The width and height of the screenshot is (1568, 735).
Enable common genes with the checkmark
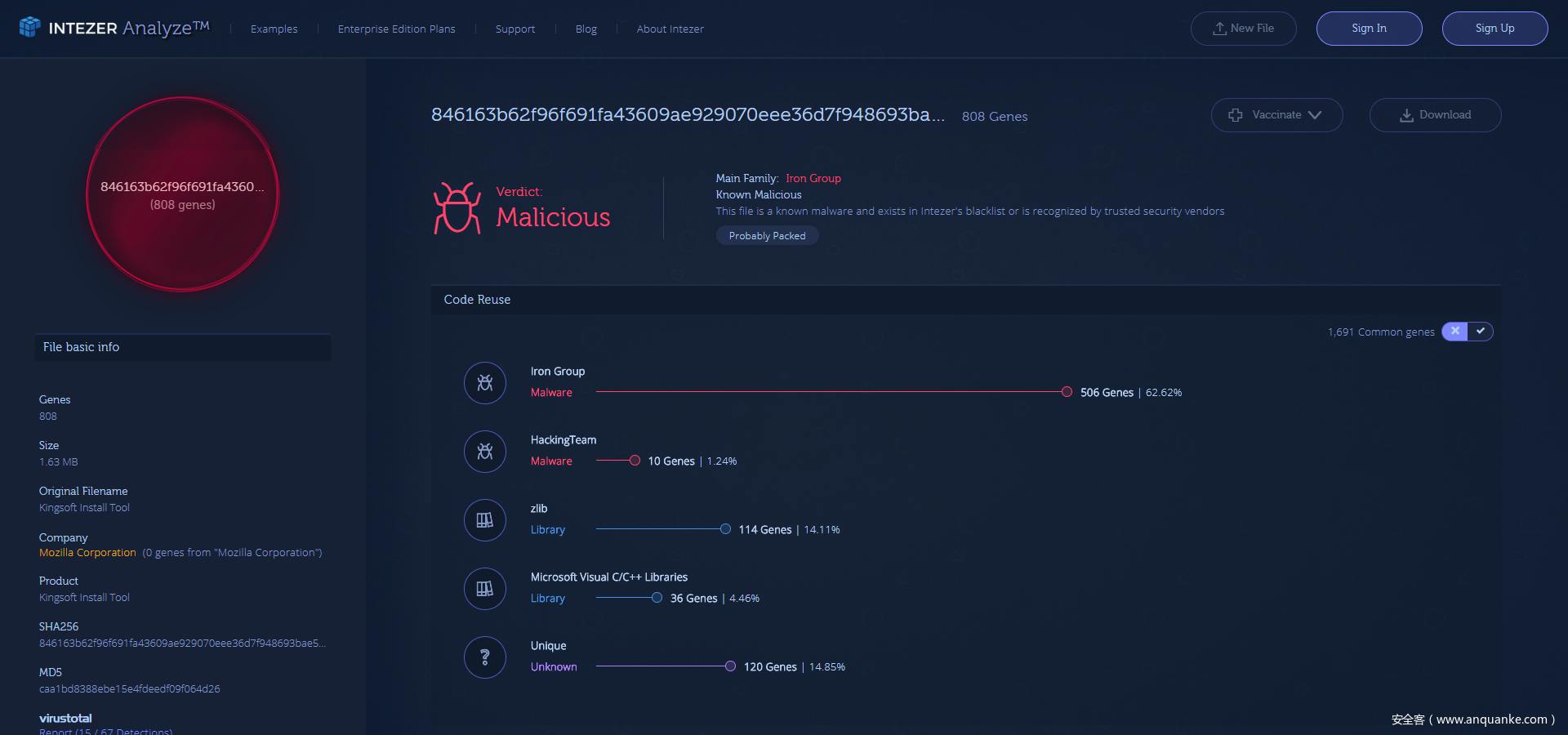pos(1481,332)
